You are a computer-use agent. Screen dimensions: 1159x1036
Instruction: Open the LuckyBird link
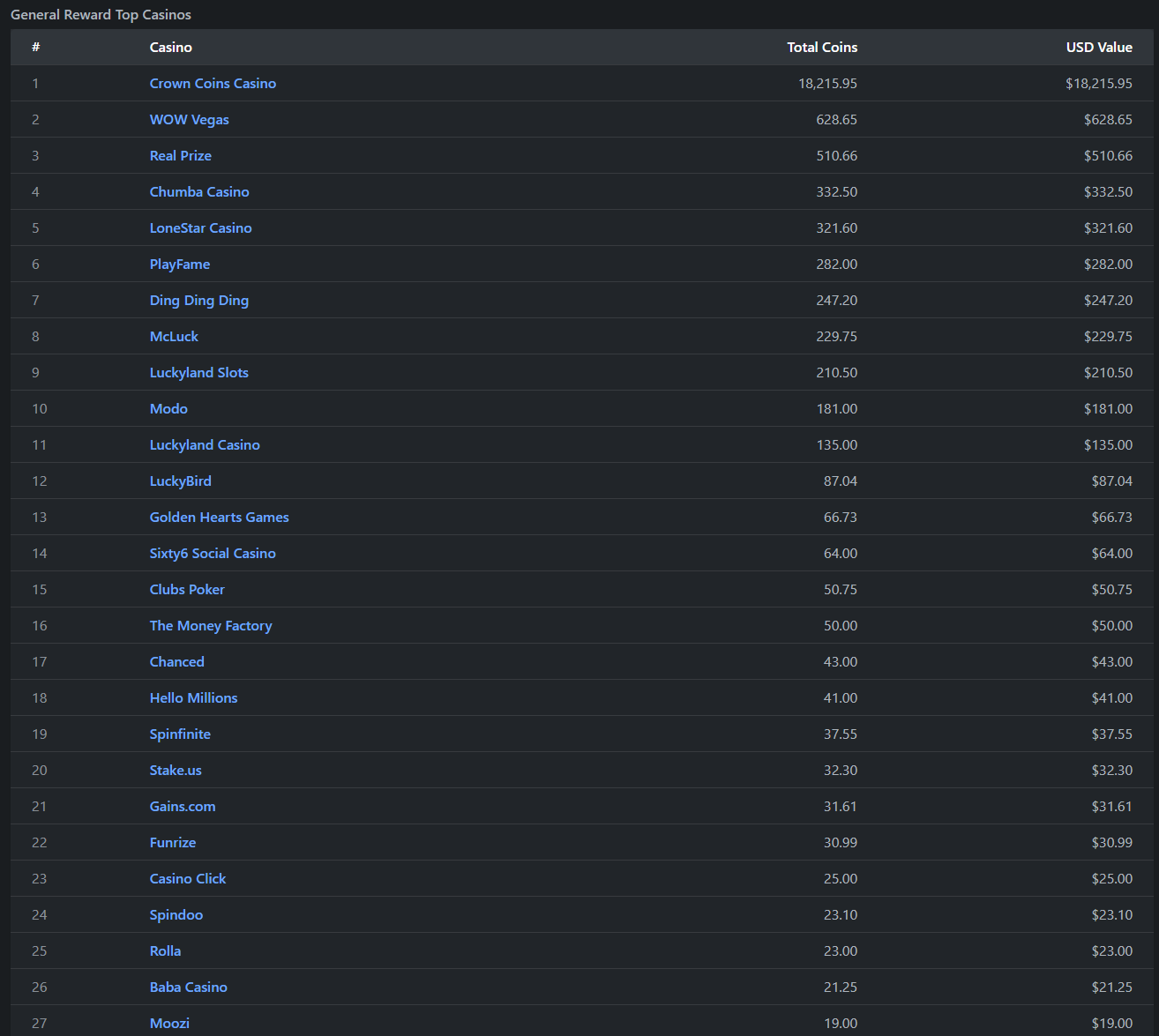point(180,481)
